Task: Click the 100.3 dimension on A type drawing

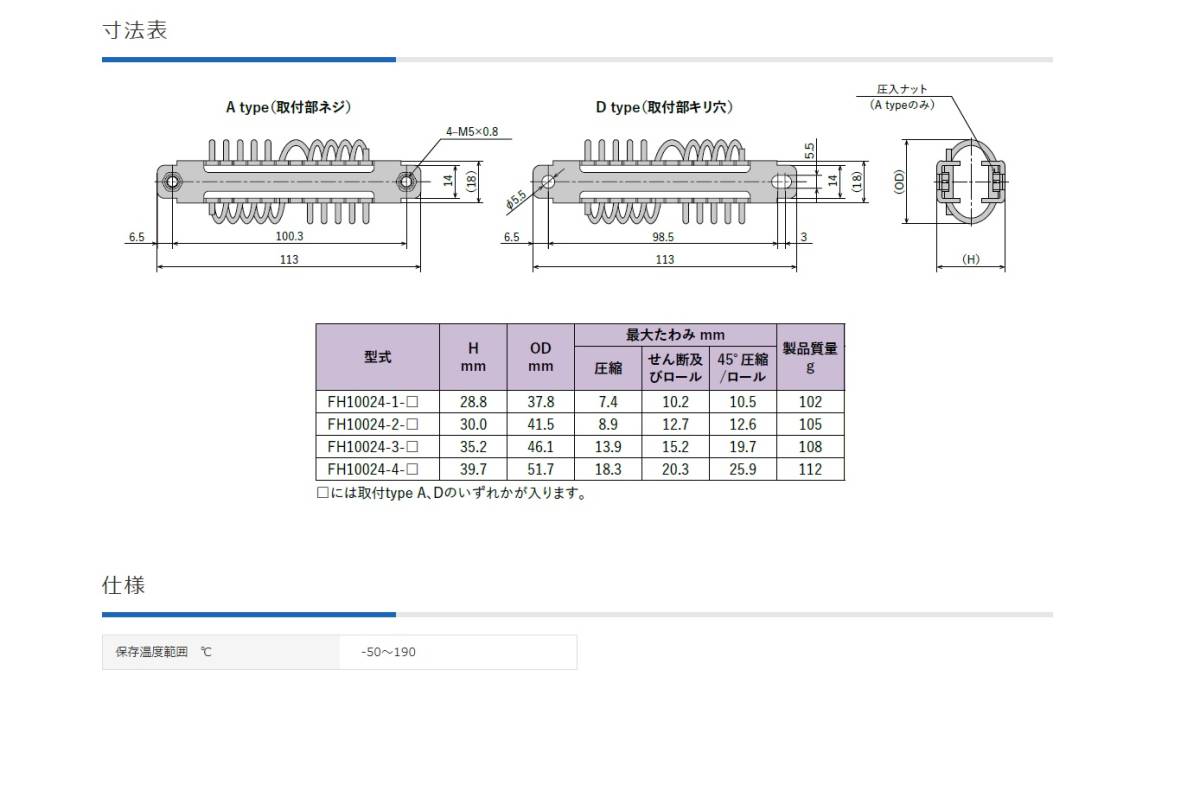Action: 290,237
